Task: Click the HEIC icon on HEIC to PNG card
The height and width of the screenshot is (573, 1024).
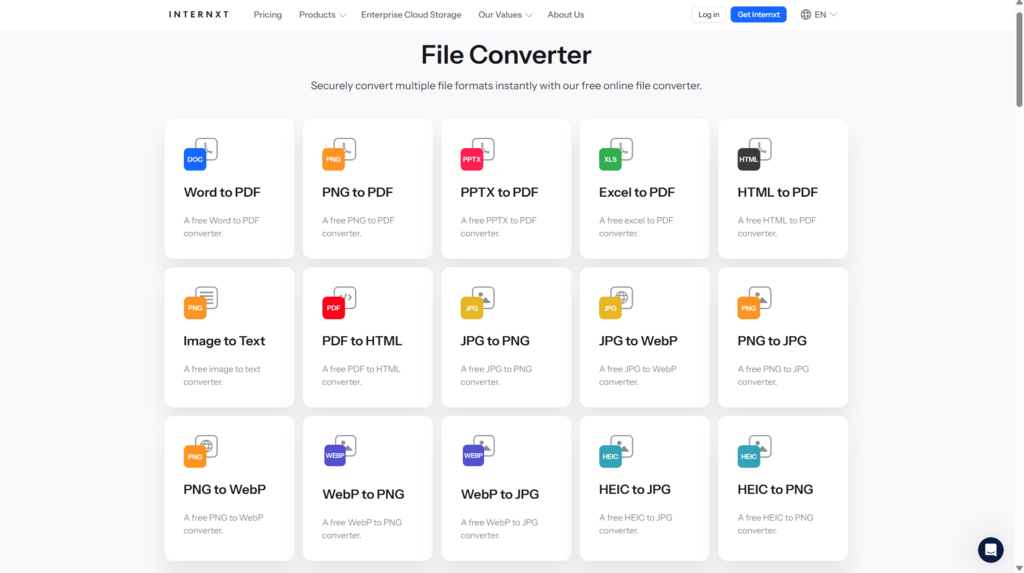Action: 749,457
